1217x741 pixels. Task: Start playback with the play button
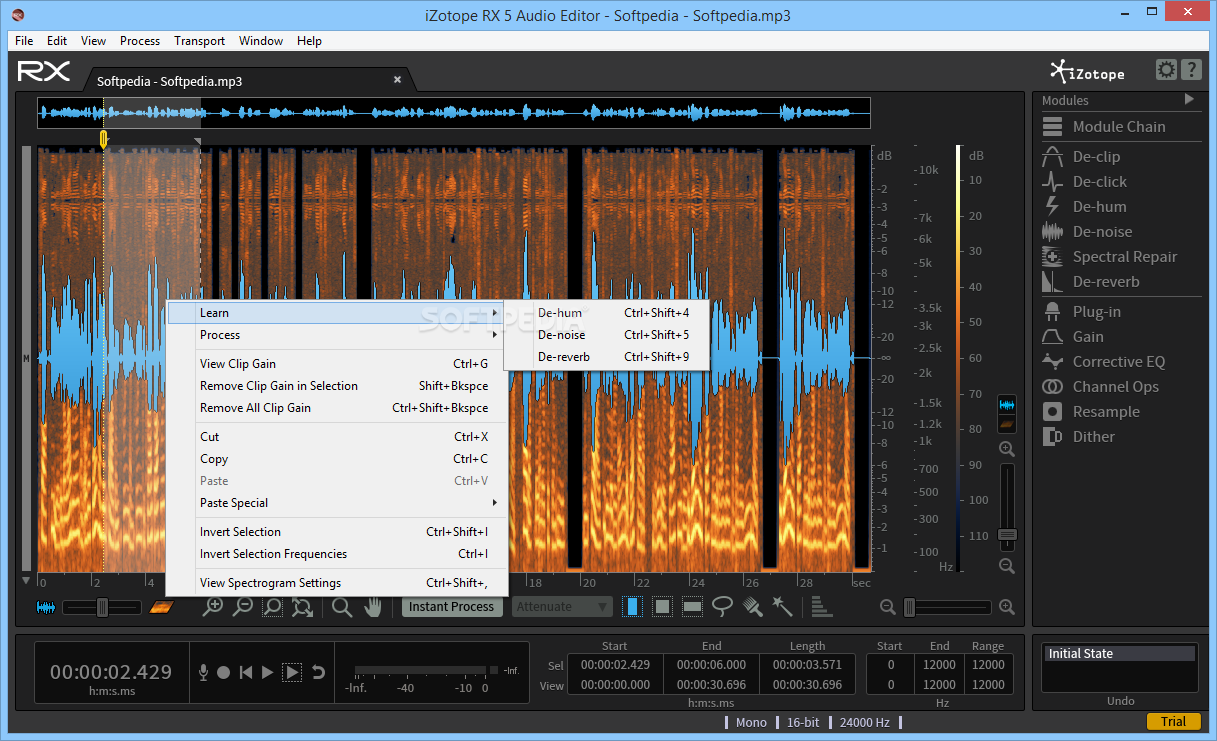point(267,673)
